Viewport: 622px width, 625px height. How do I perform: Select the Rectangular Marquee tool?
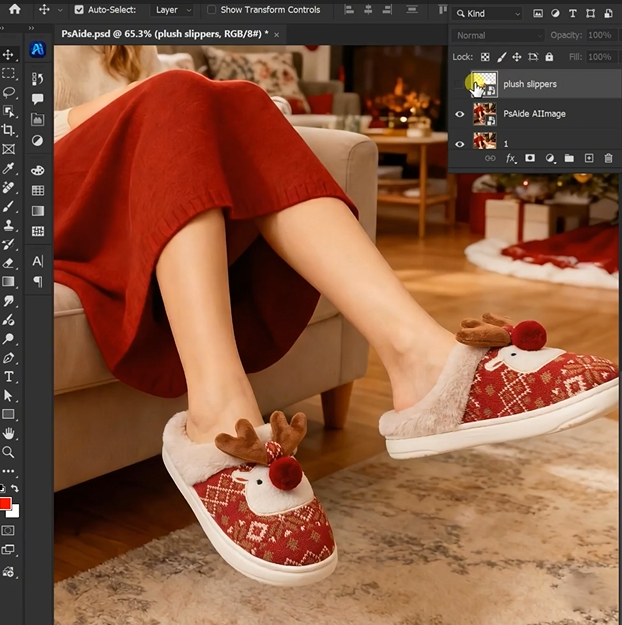8,73
